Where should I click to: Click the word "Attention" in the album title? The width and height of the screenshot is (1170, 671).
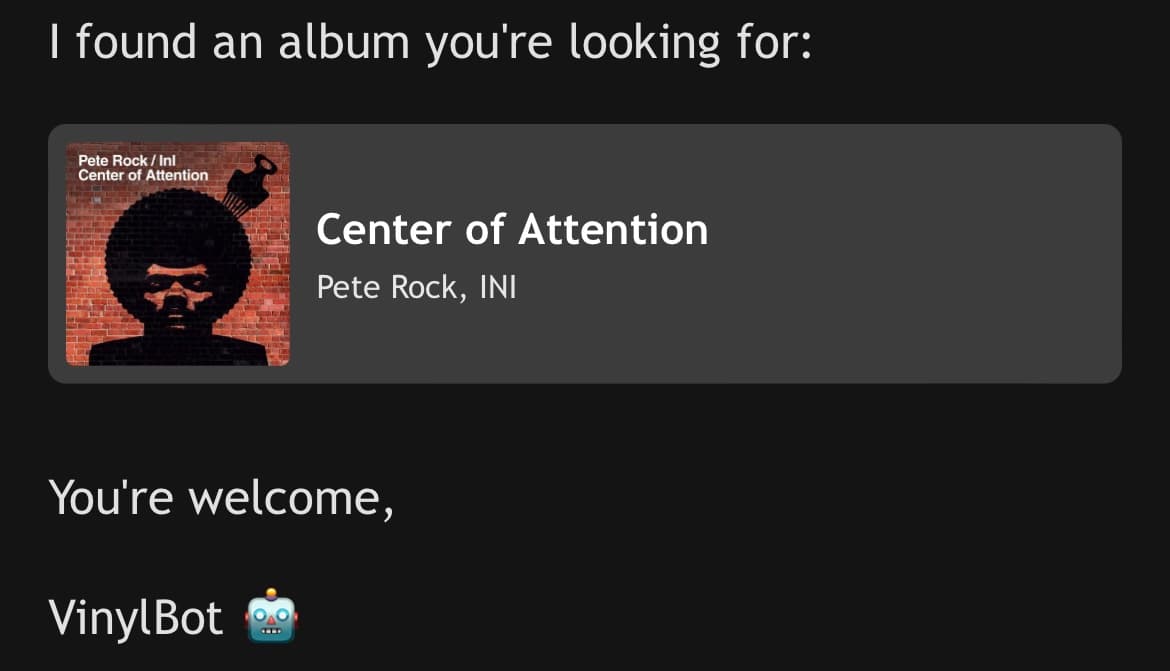pos(612,230)
